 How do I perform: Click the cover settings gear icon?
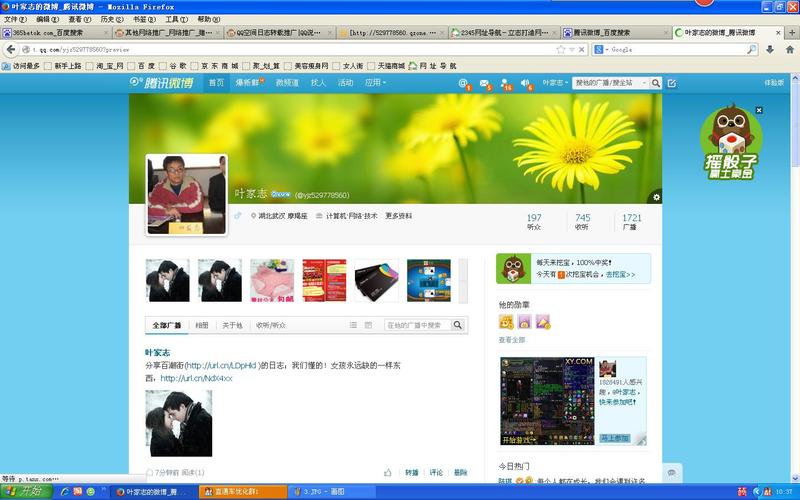tap(656, 197)
